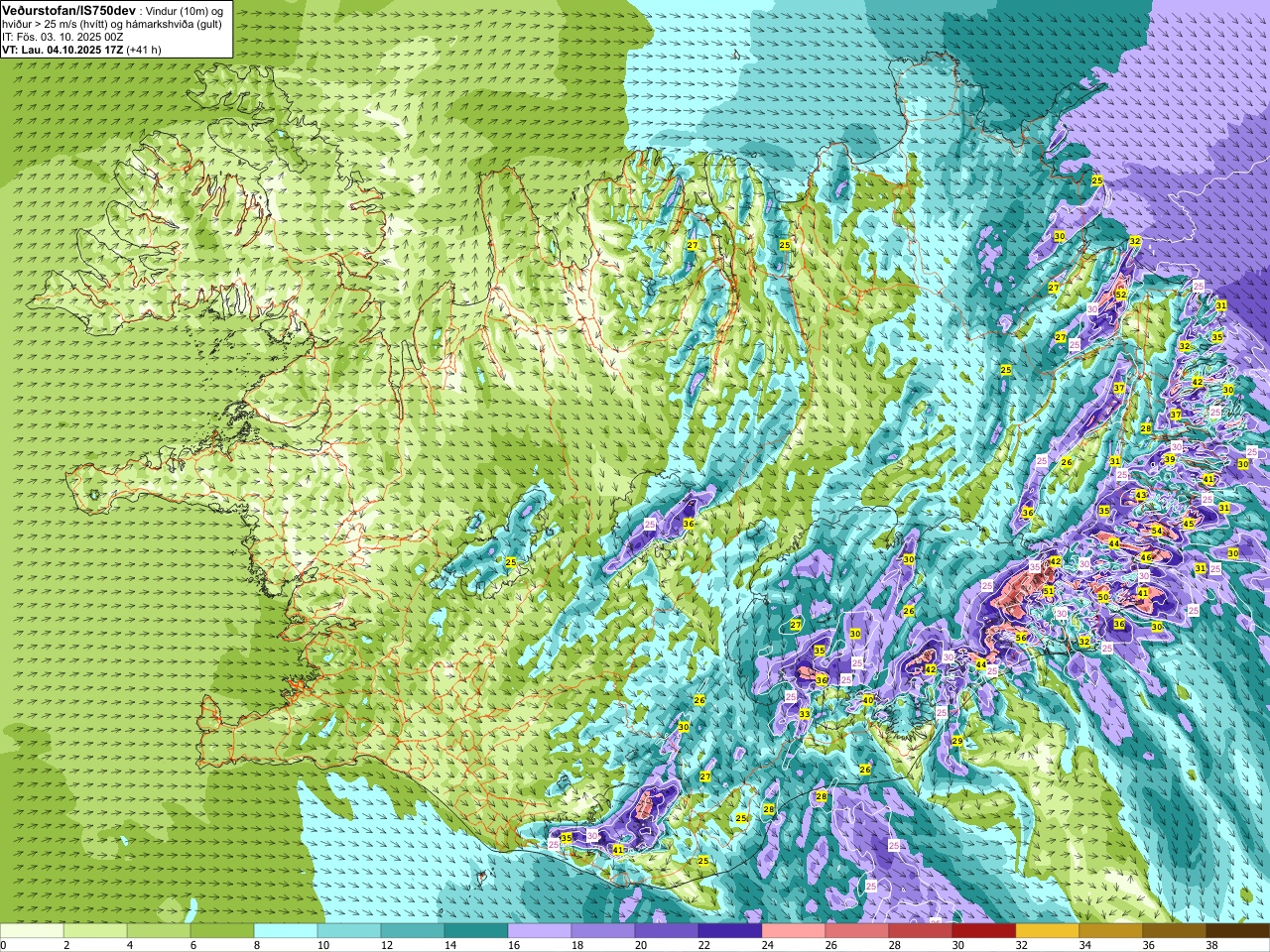Screen dimensions: 1270x952
Task: Pick the dark red 30–32 m/s scale color
Action: 984,931
